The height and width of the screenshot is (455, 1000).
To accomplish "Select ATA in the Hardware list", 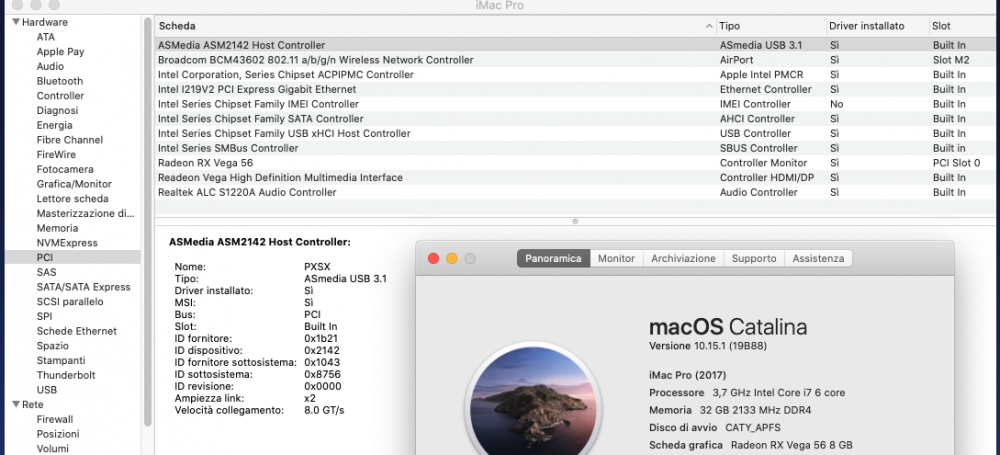I will pyautogui.click(x=45, y=37).
